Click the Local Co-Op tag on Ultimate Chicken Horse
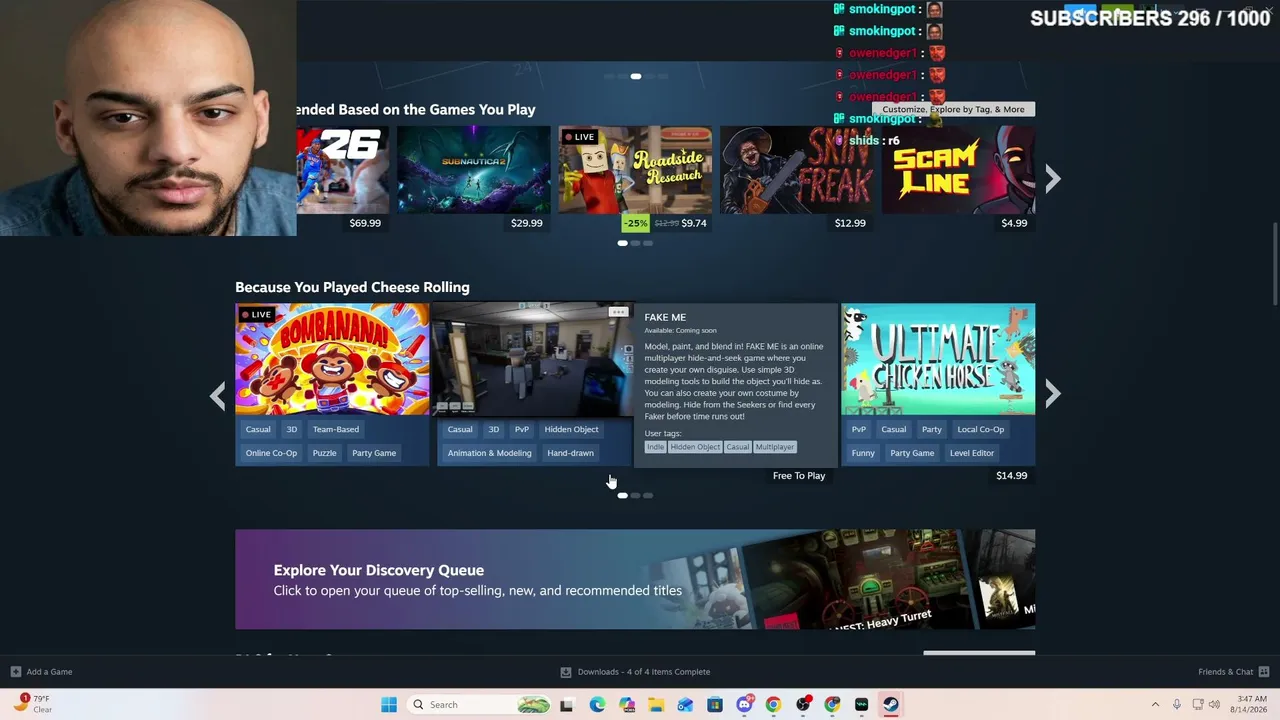 tap(981, 429)
